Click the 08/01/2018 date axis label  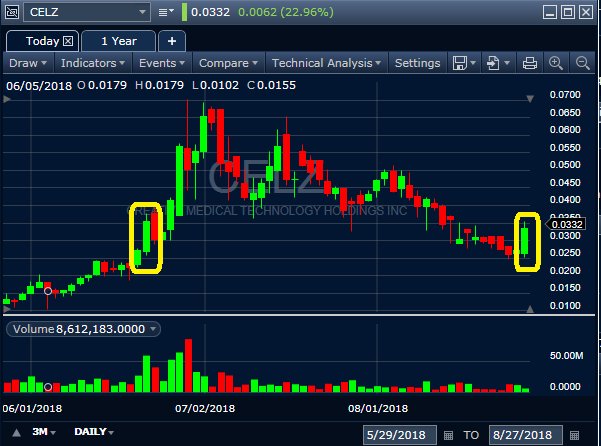point(378,408)
